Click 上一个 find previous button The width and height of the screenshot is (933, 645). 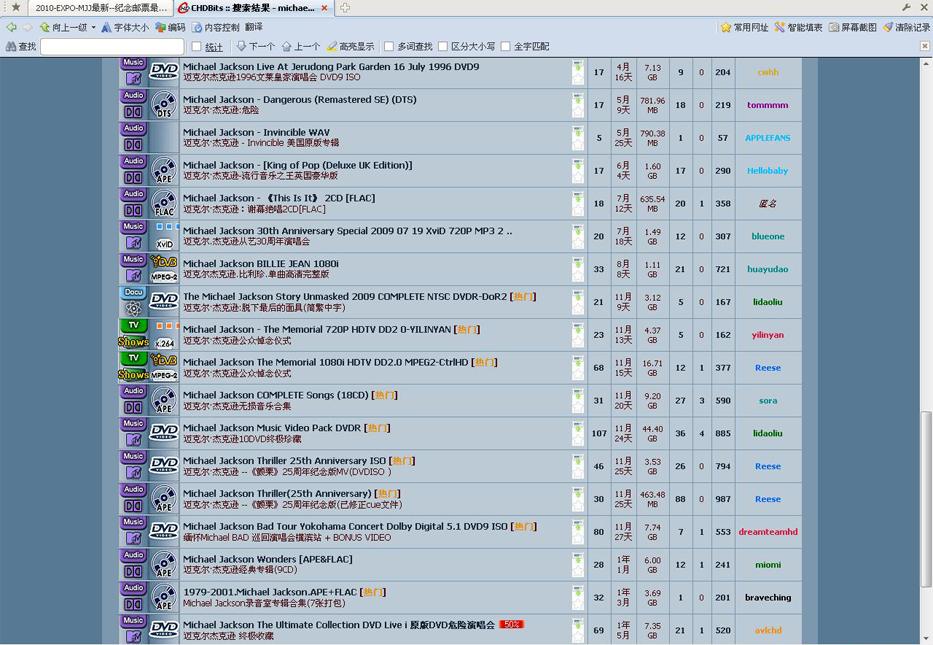[300, 46]
